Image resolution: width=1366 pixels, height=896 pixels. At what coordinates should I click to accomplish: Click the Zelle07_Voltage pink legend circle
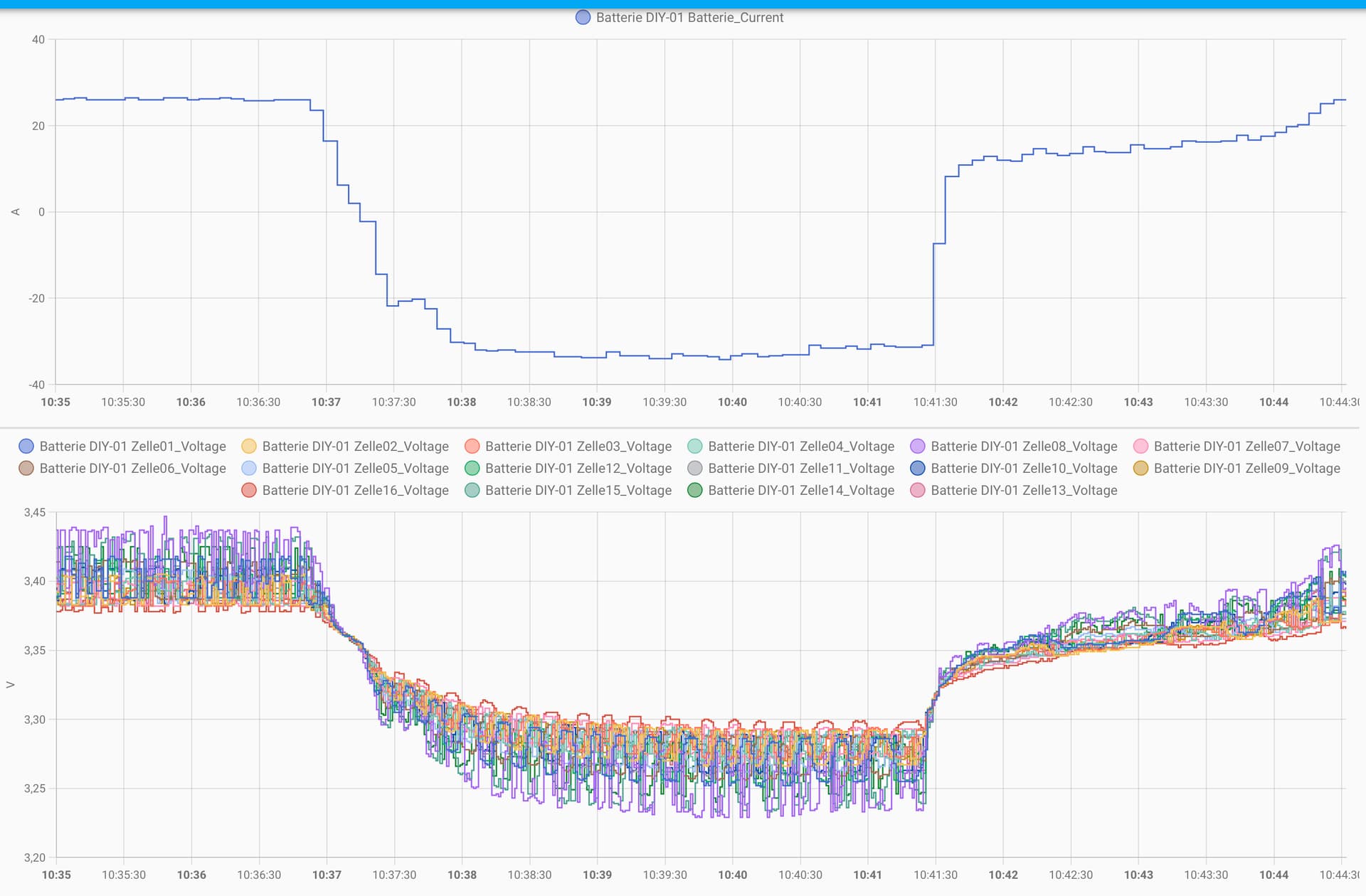1140,447
